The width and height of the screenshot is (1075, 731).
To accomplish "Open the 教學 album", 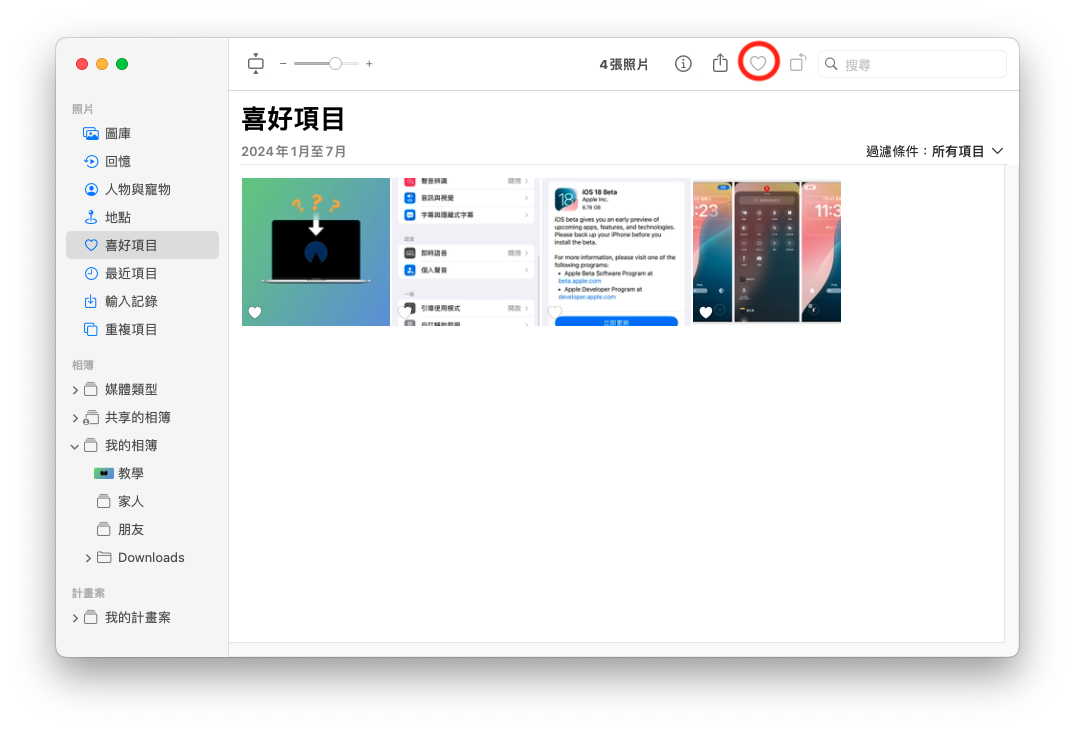I will pyautogui.click(x=142, y=473).
